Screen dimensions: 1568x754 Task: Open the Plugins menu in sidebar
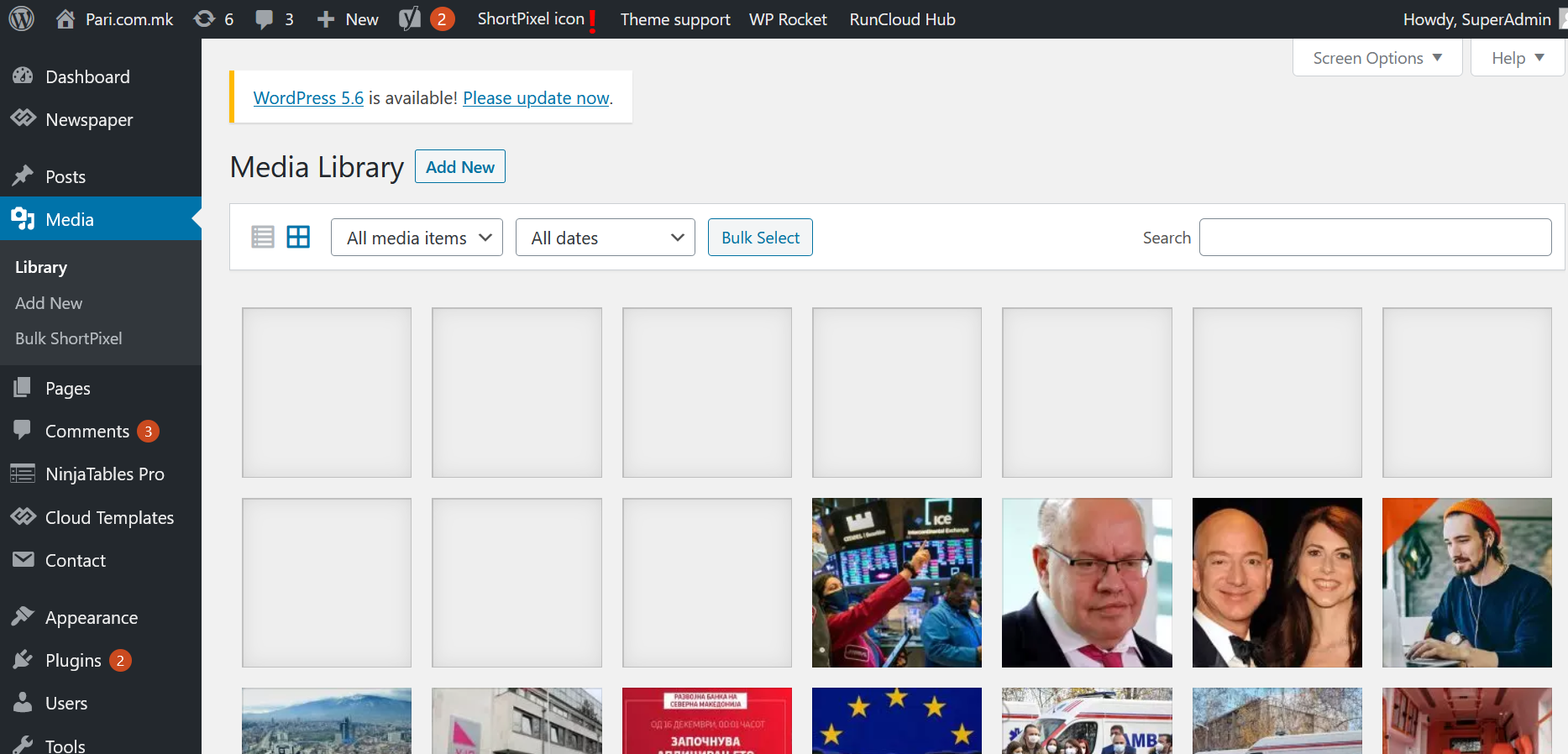73,661
